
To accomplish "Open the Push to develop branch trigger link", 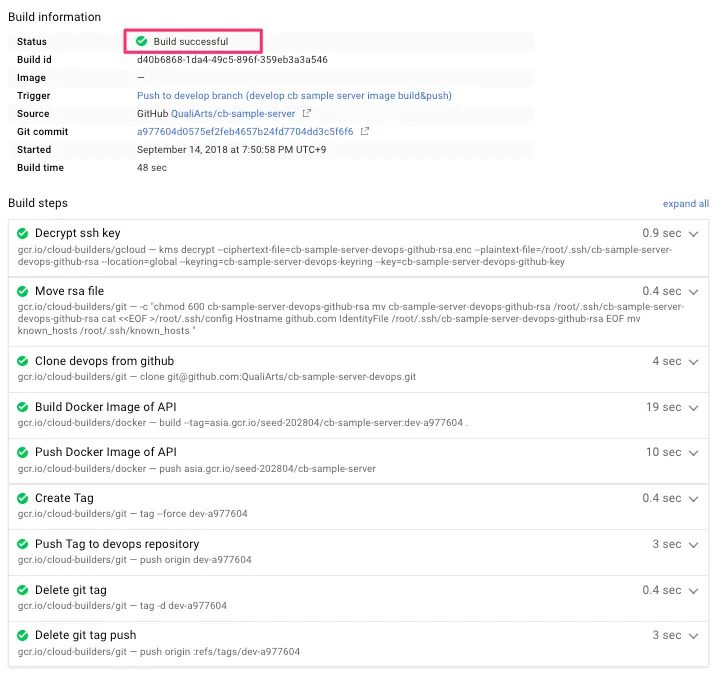I will tap(294, 96).
